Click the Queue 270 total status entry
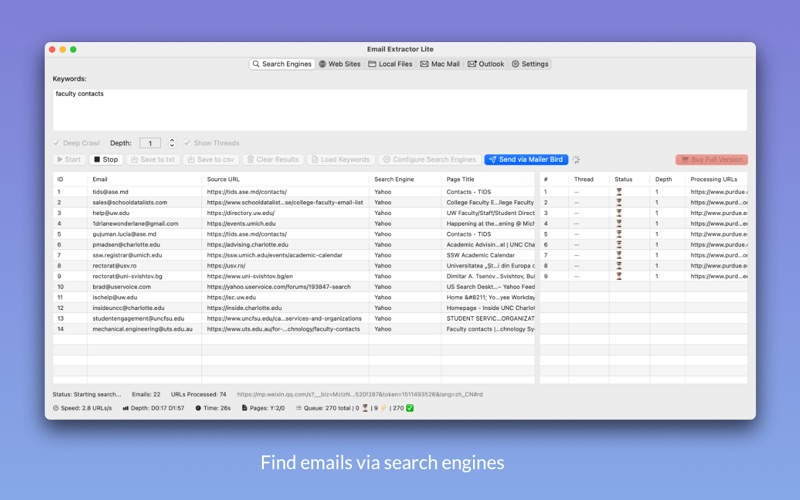 coord(354,408)
